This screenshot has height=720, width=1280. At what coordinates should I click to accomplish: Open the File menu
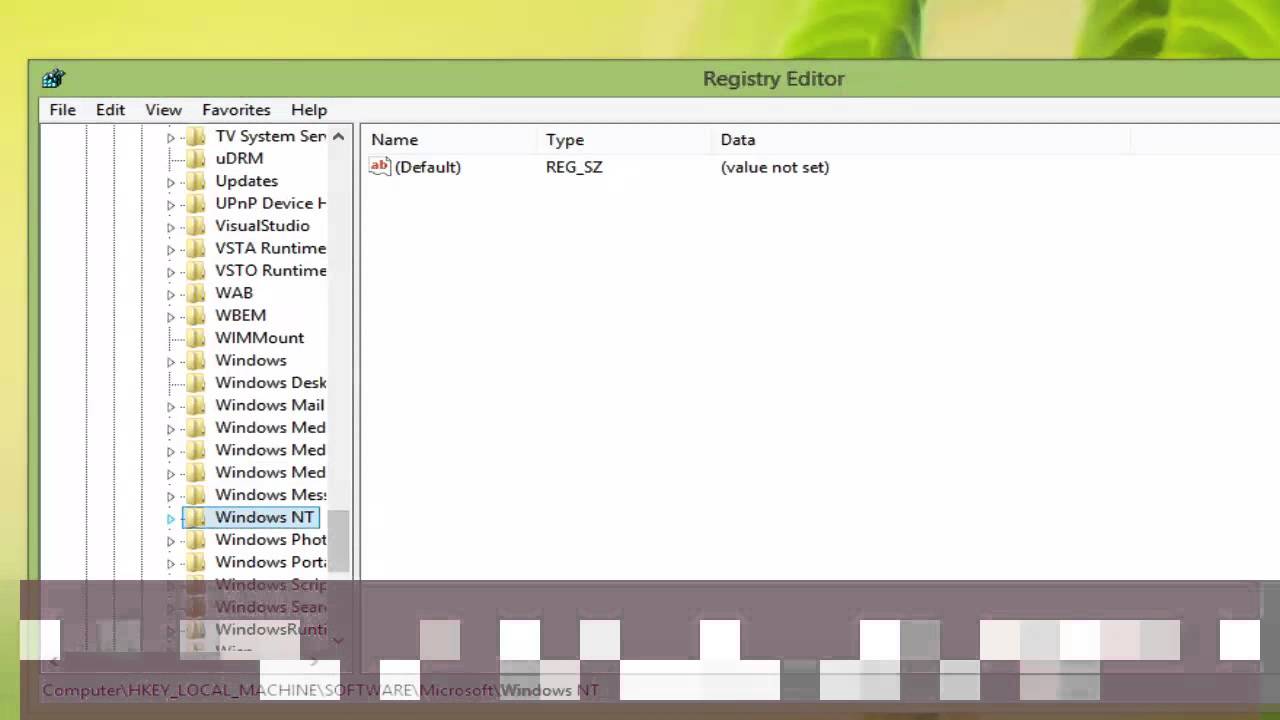[62, 110]
